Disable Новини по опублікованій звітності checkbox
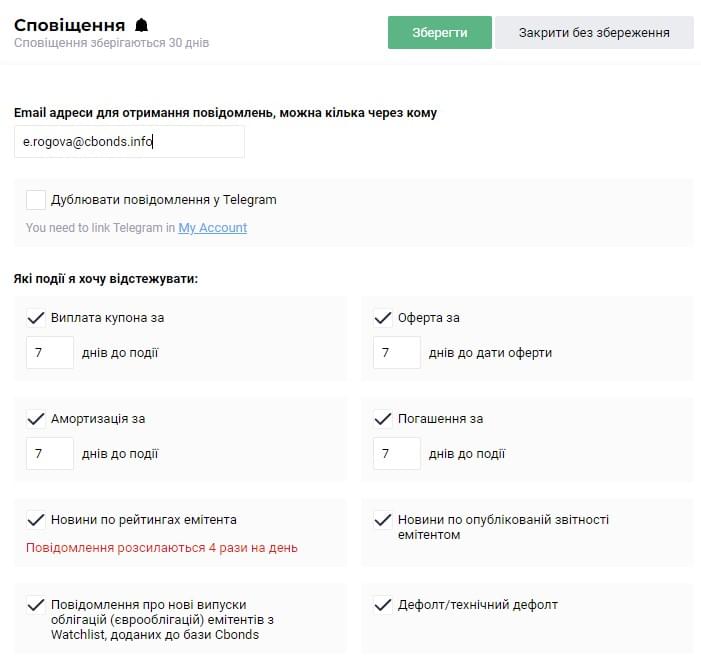Image resolution: width=701 pixels, height=658 pixels. click(382, 520)
